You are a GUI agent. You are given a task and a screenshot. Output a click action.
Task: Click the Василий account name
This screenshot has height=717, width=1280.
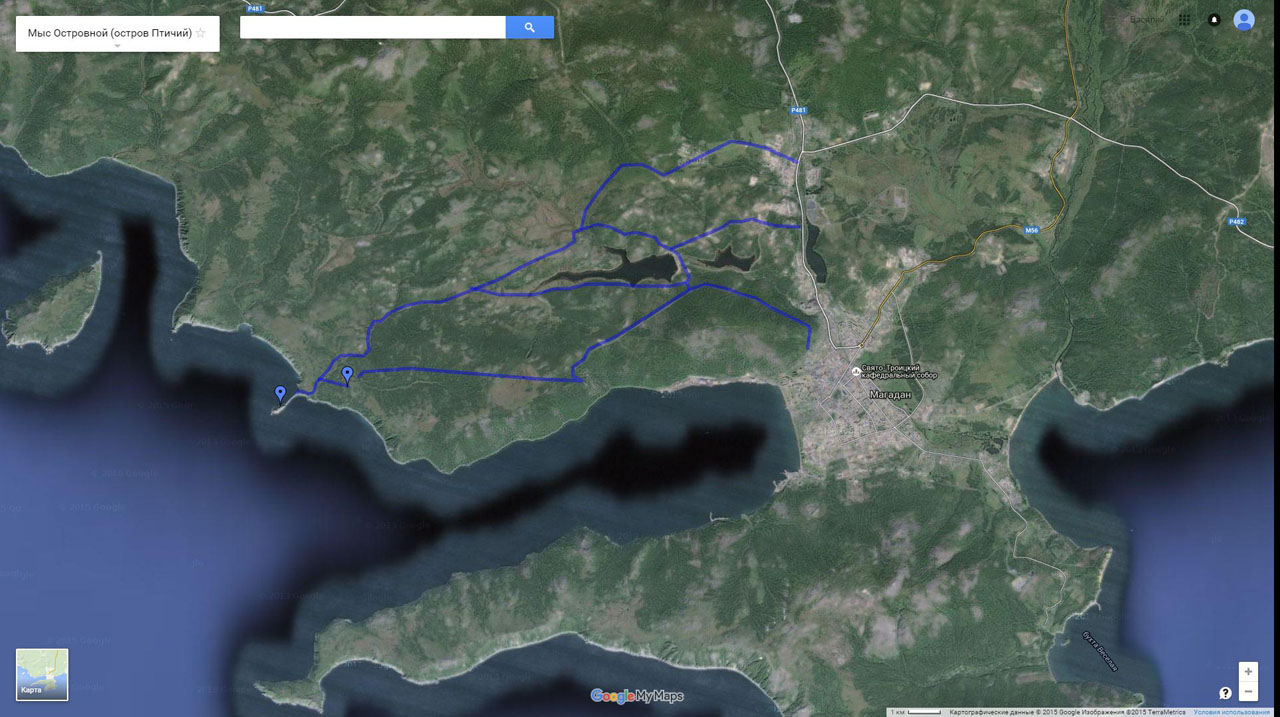pos(1147,19)
